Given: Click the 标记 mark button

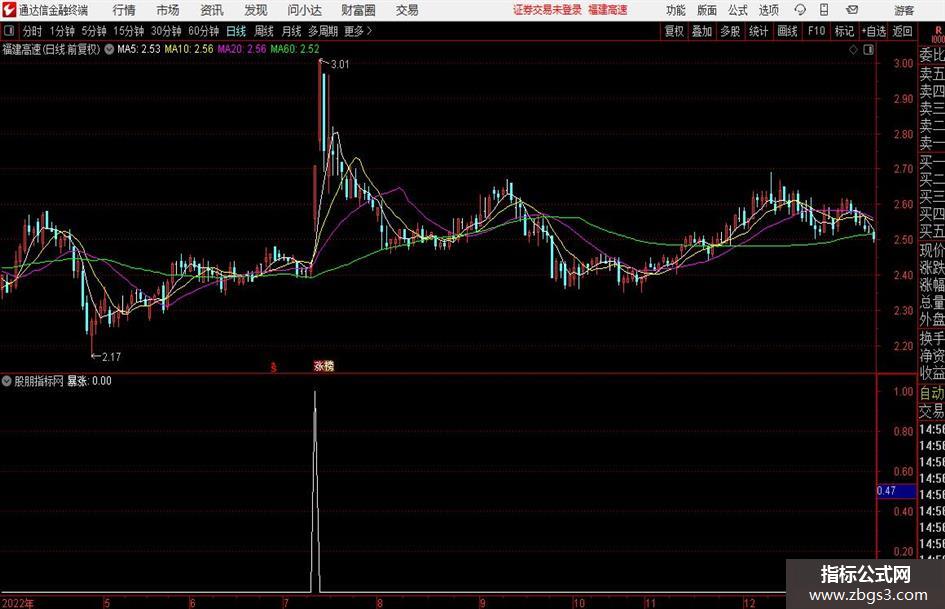Looking at the screenshot, I should tap(844, 31).
